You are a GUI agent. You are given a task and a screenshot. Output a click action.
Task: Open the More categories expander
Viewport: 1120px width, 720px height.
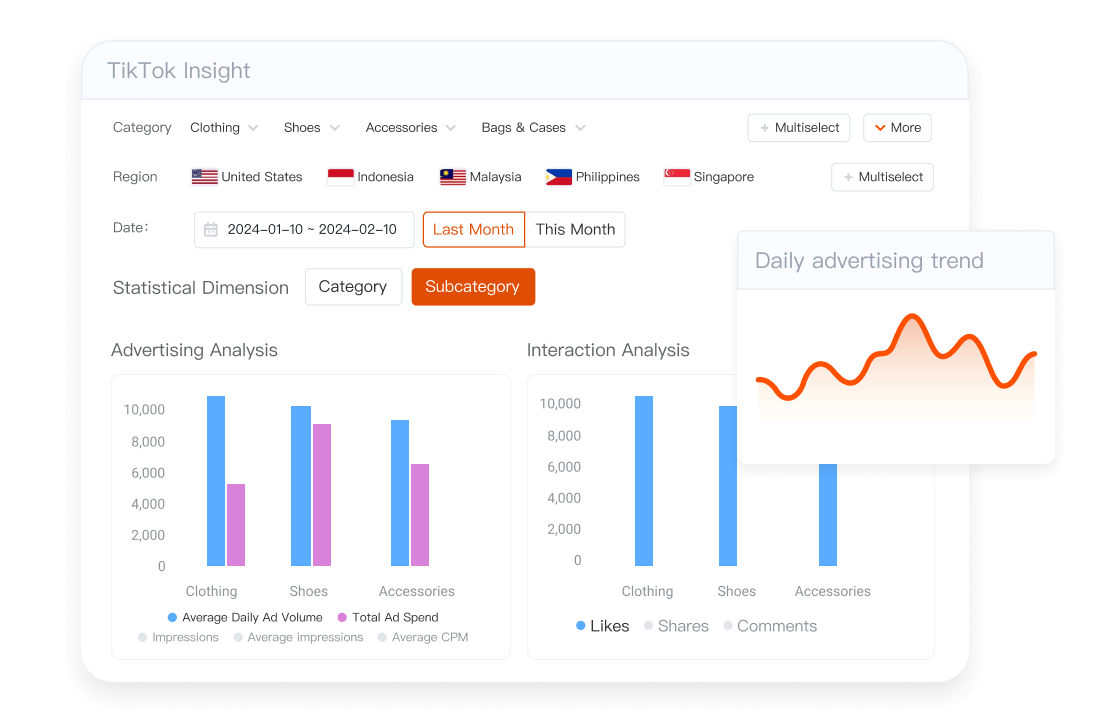898,128
